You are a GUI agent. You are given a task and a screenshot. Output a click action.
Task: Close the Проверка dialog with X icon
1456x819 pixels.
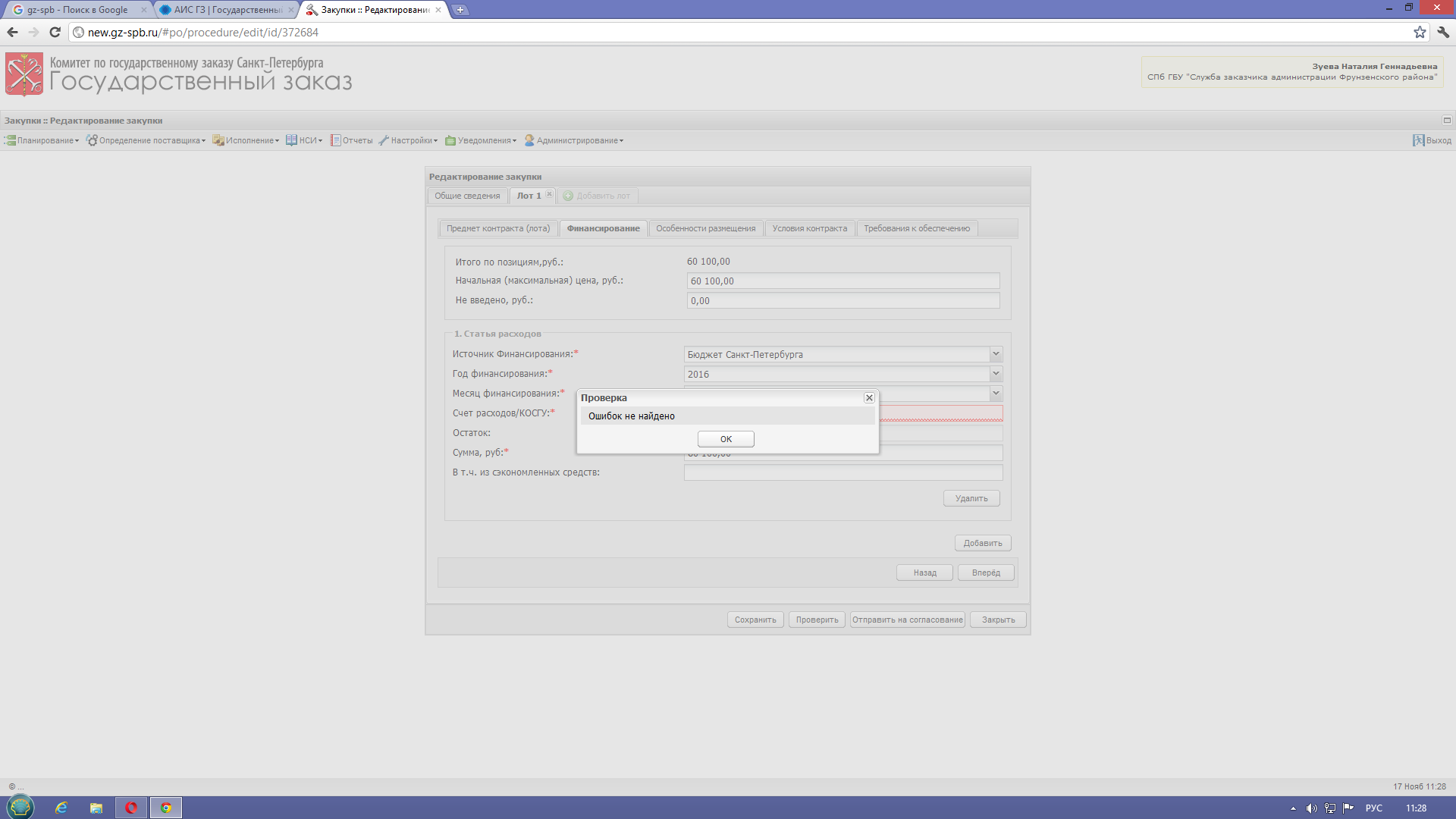coord(869,398)
